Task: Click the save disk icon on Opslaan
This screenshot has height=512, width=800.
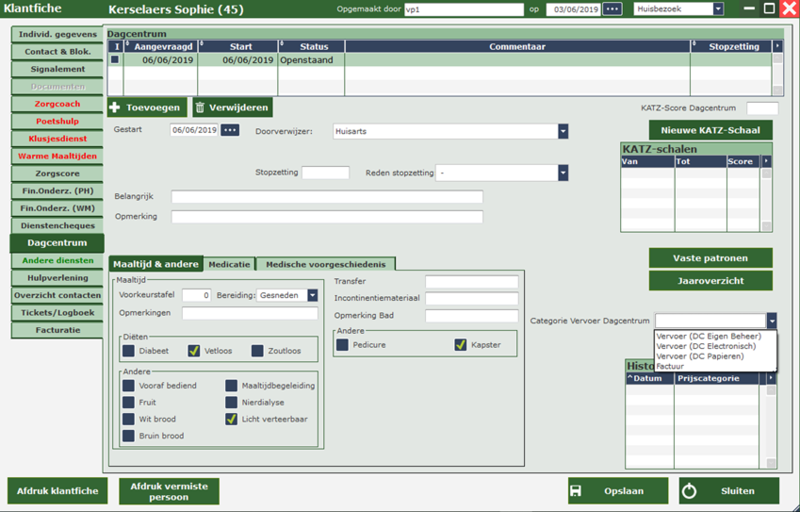Action: [x=577, y=491]
